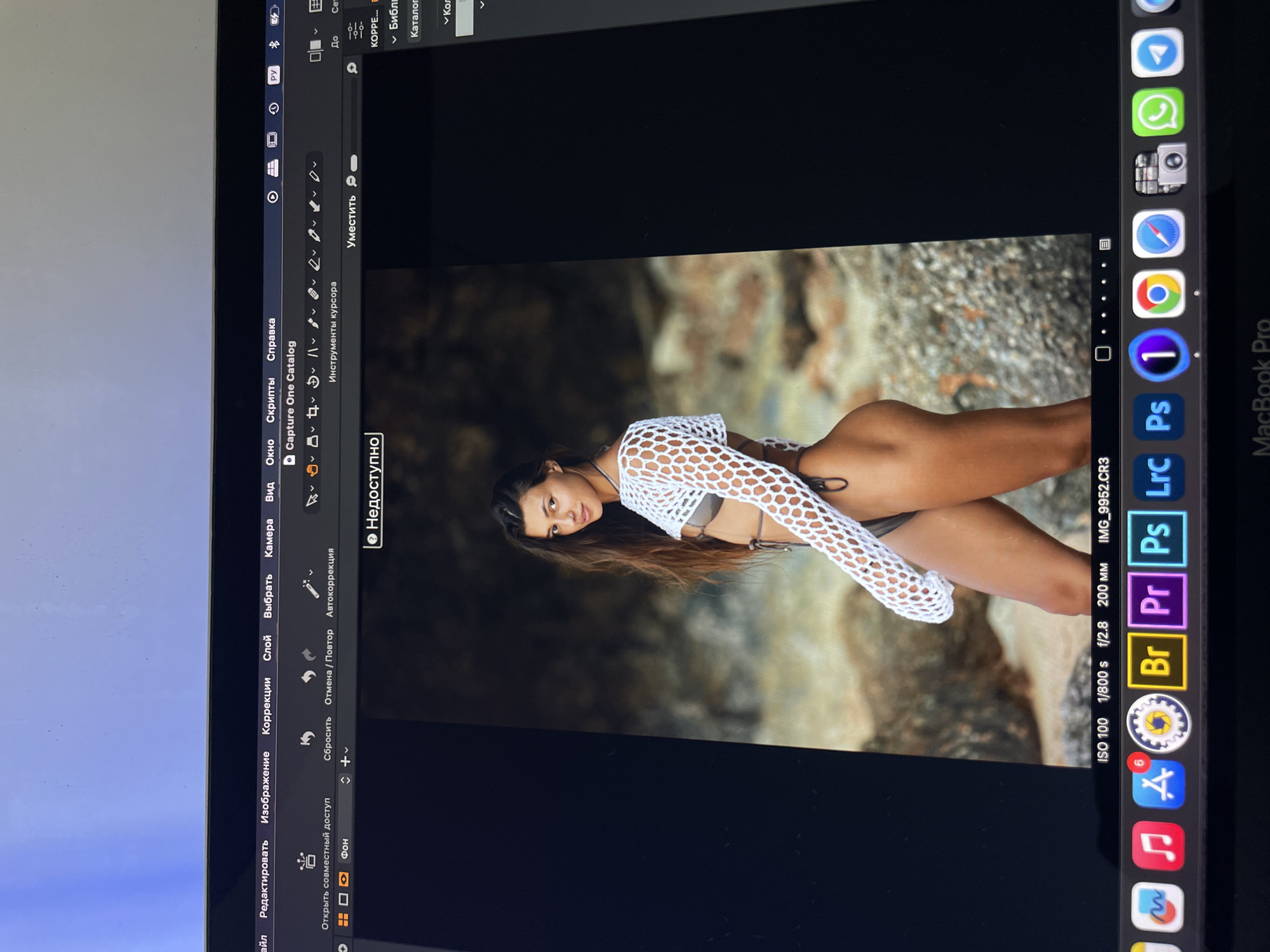
Task: Click the Before/After split view icon
Action: click(x=316, y=51)
